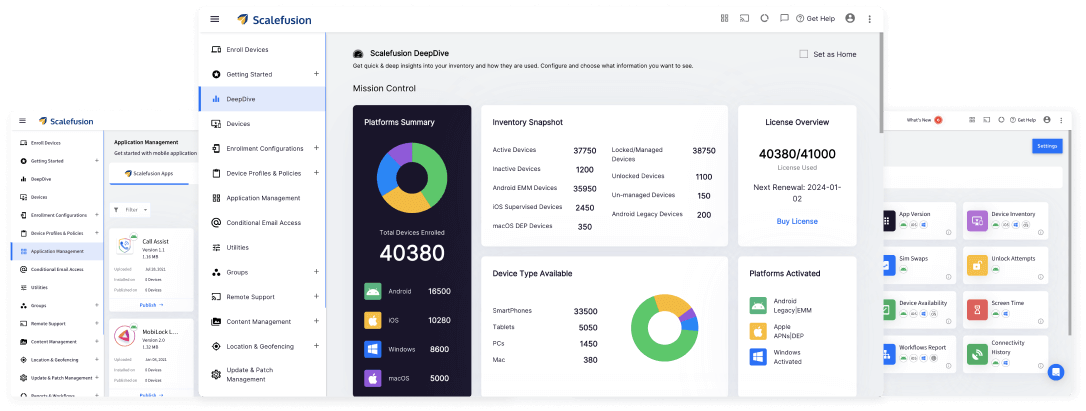The image size is (1086, 411).
Task: Click Call Assist app icon in left window
Action: click(x=125, y=247)
